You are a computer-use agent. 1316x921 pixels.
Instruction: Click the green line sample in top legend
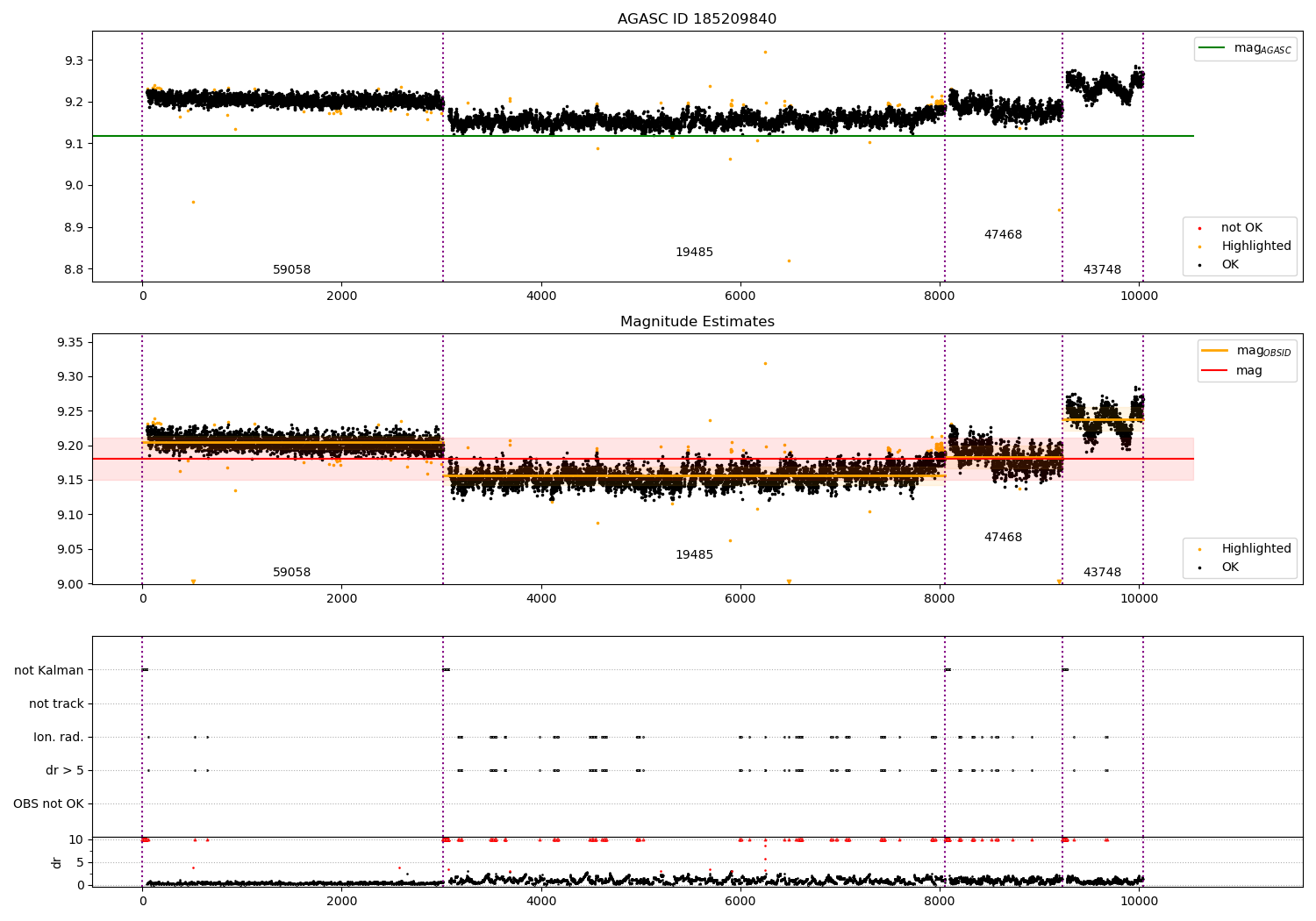tap(1213, 48)
